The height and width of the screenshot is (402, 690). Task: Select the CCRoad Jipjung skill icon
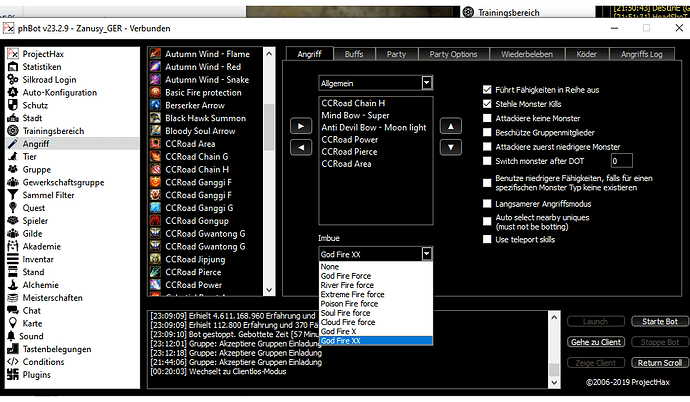point(155,259)
